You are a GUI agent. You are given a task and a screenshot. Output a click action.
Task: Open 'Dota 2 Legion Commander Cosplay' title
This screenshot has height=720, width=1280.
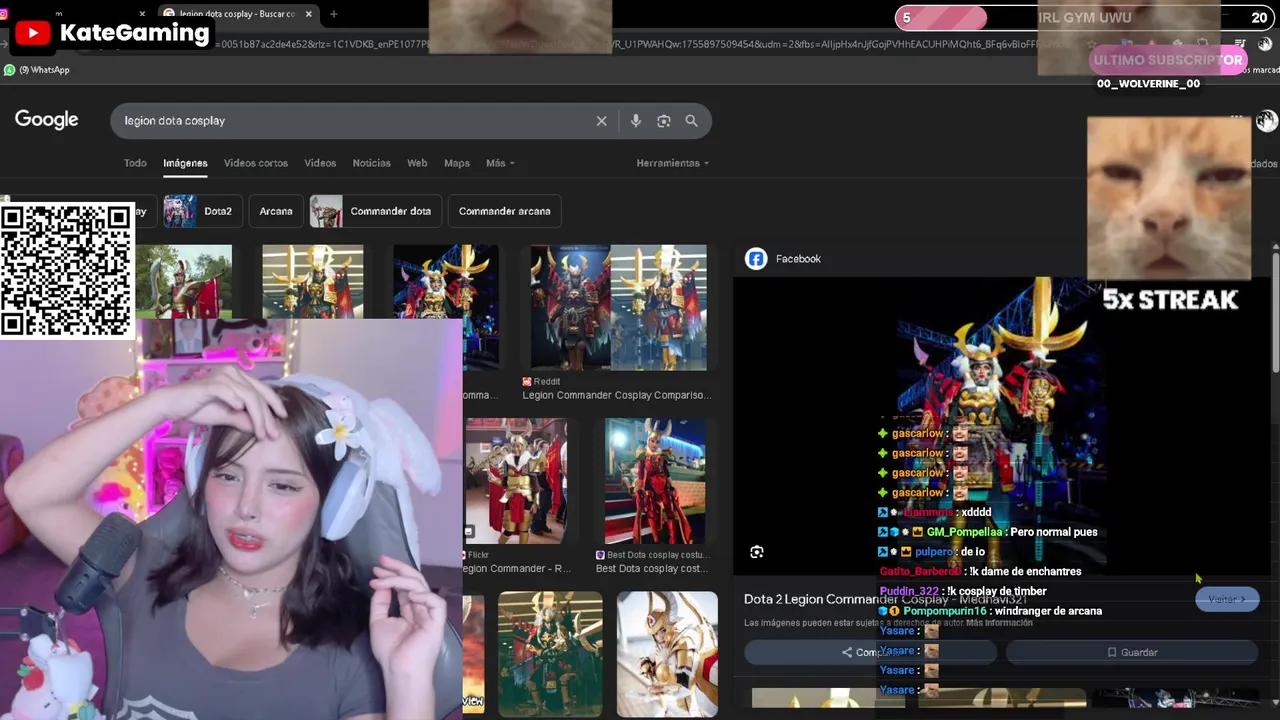(x=885, y=599)
